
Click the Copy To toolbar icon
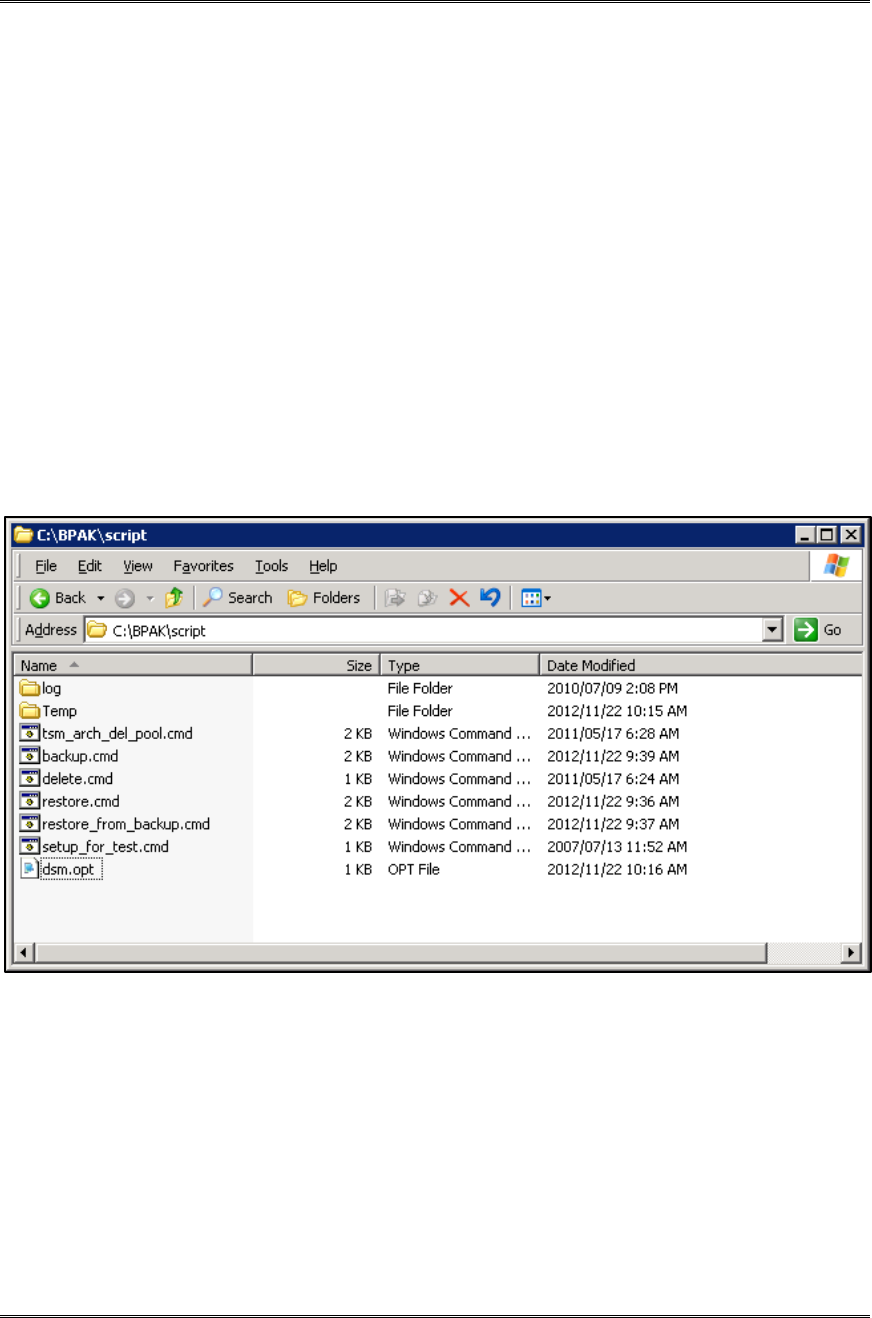[426, 598]
